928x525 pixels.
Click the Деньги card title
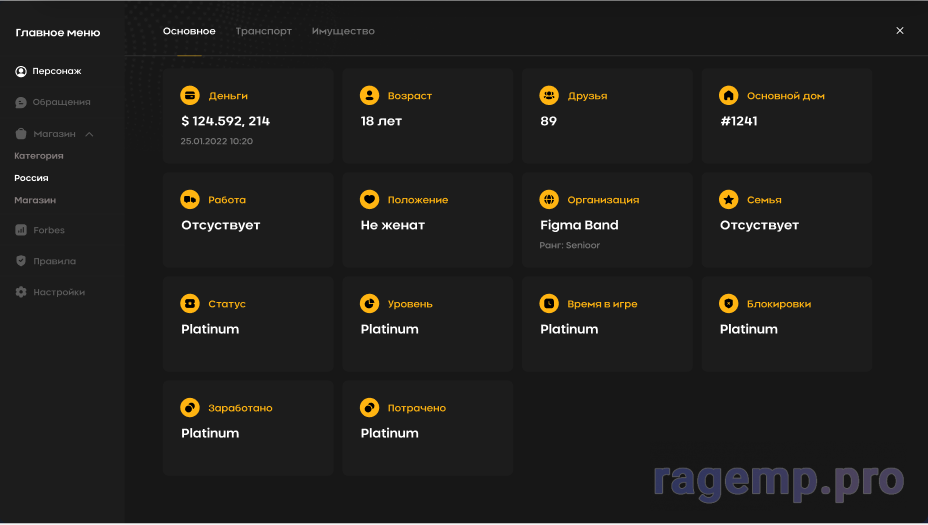click(228, 96)
